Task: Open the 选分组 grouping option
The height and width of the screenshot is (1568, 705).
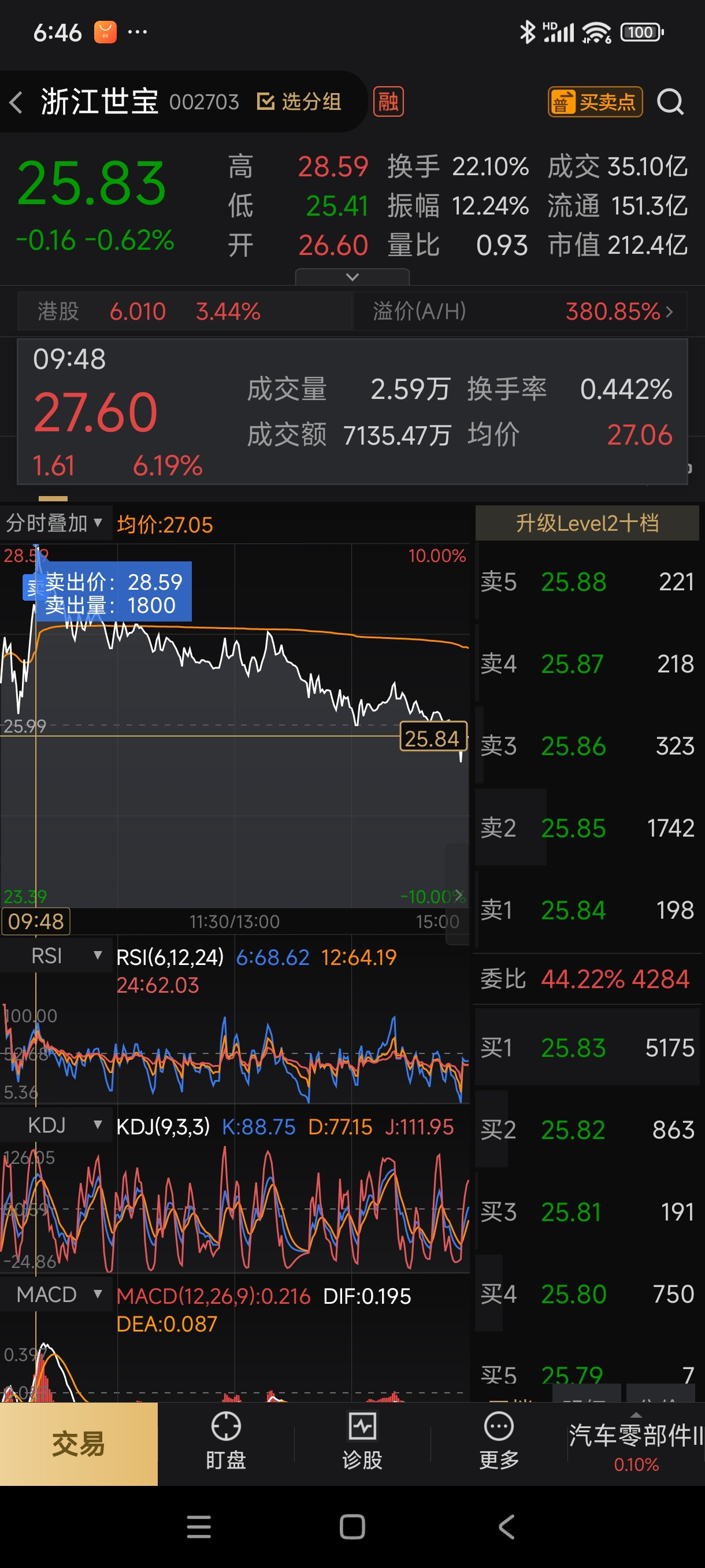Action: pyautogui.click(x=299, y=102)
